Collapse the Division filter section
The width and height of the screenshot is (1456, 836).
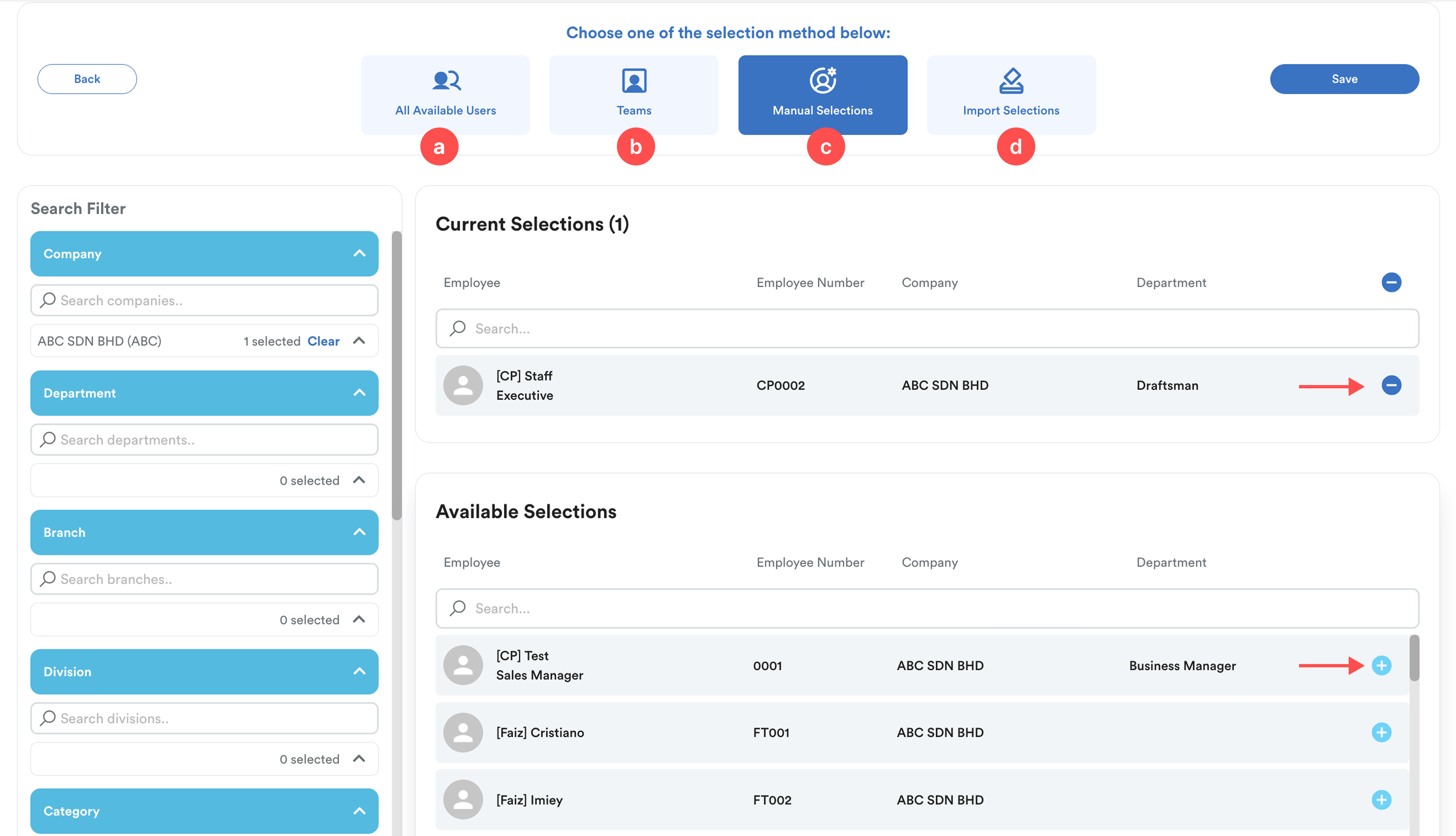(x=359, y=672)
